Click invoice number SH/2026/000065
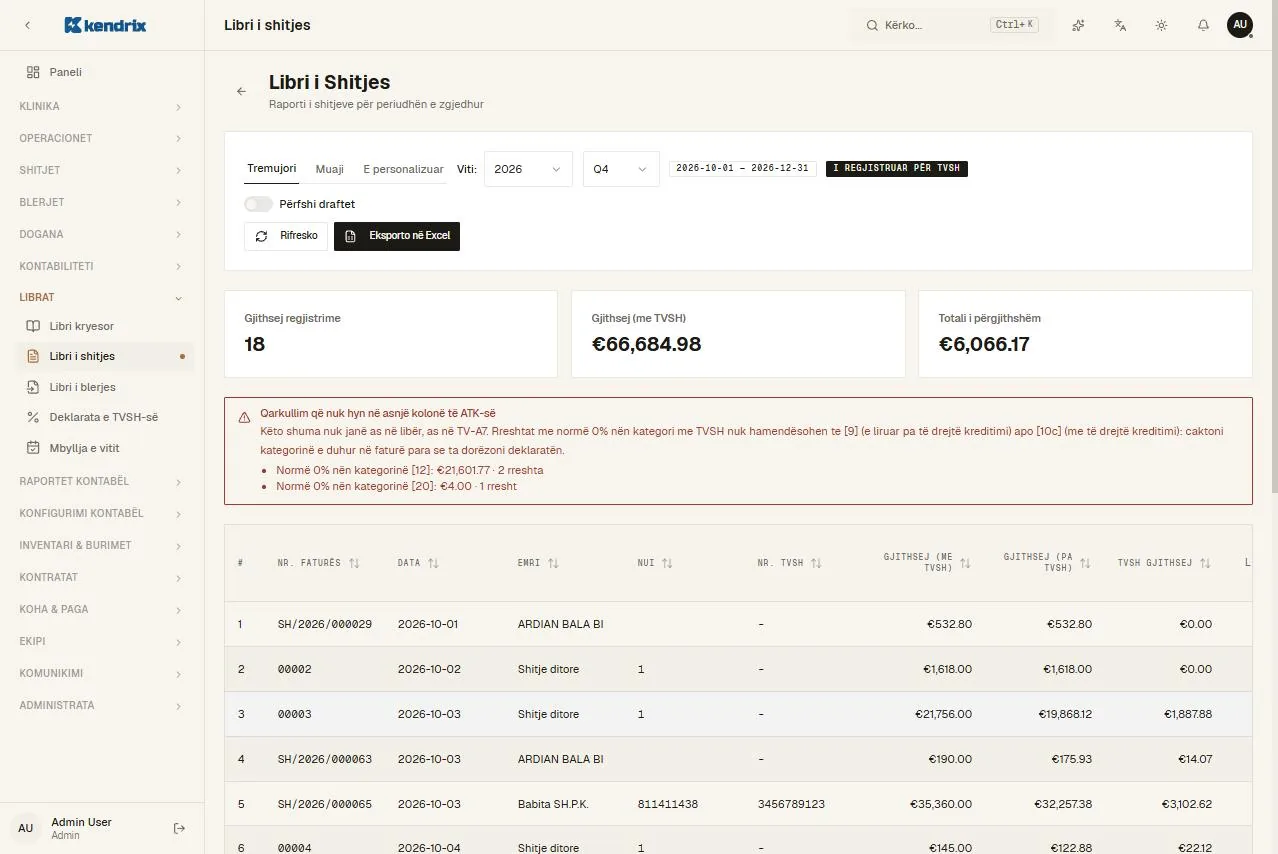Viewport: 1278px width, 854px height. pyautogui.click(x=325, y=804)
